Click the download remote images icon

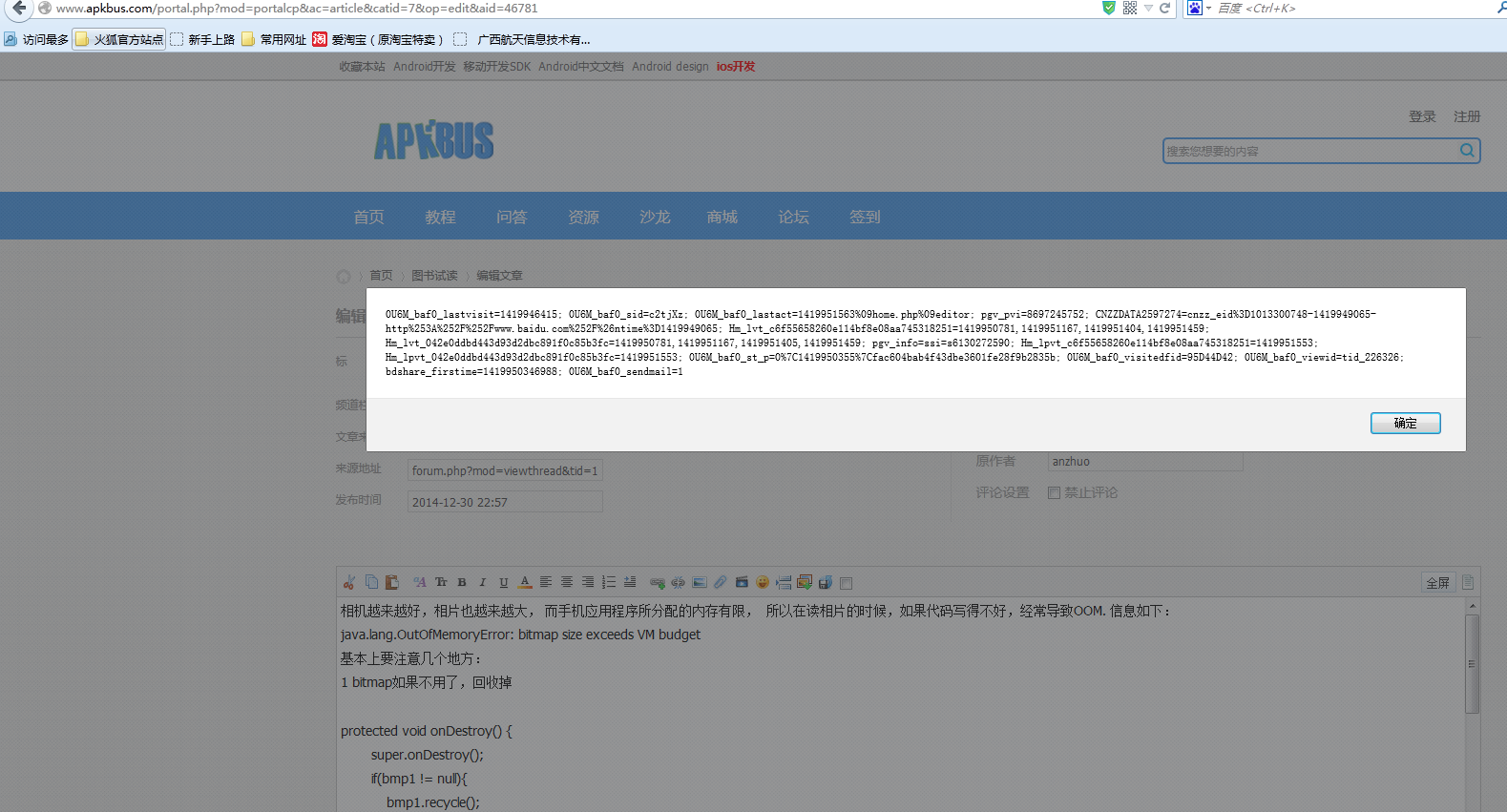click(x=805, y=582)
